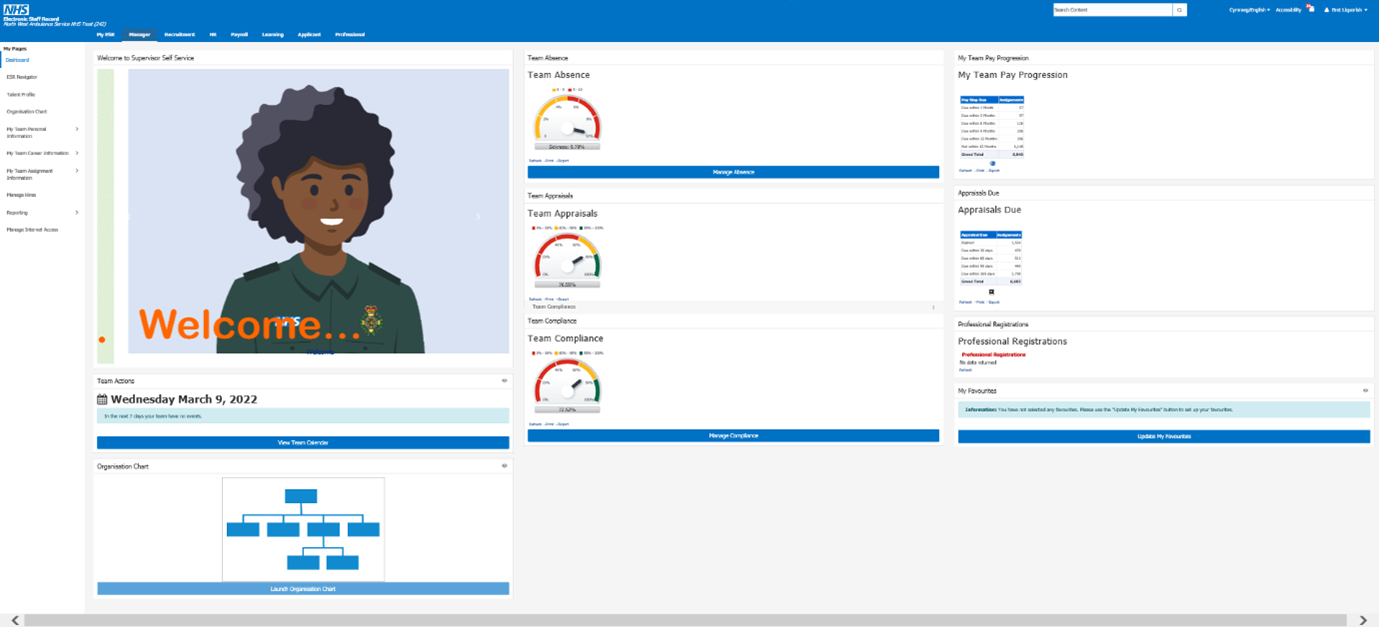The height and width of the screenshot is (627, 1379).
Task: Switch to the My ESR tab
Action: [x=105, y=34]
